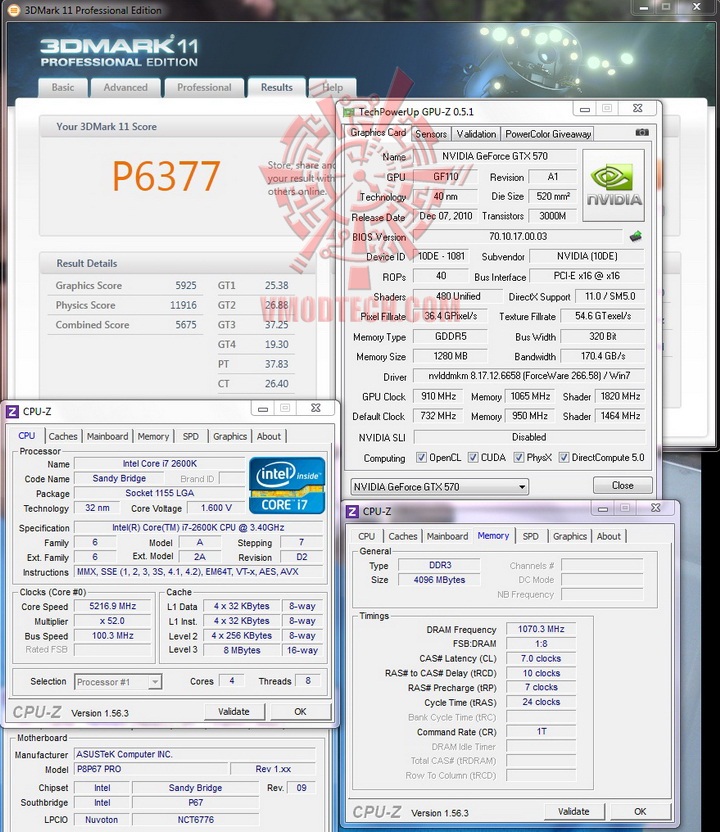
Task: Click the Core Voltage value 1.600 V
Action: click(216, 508)
